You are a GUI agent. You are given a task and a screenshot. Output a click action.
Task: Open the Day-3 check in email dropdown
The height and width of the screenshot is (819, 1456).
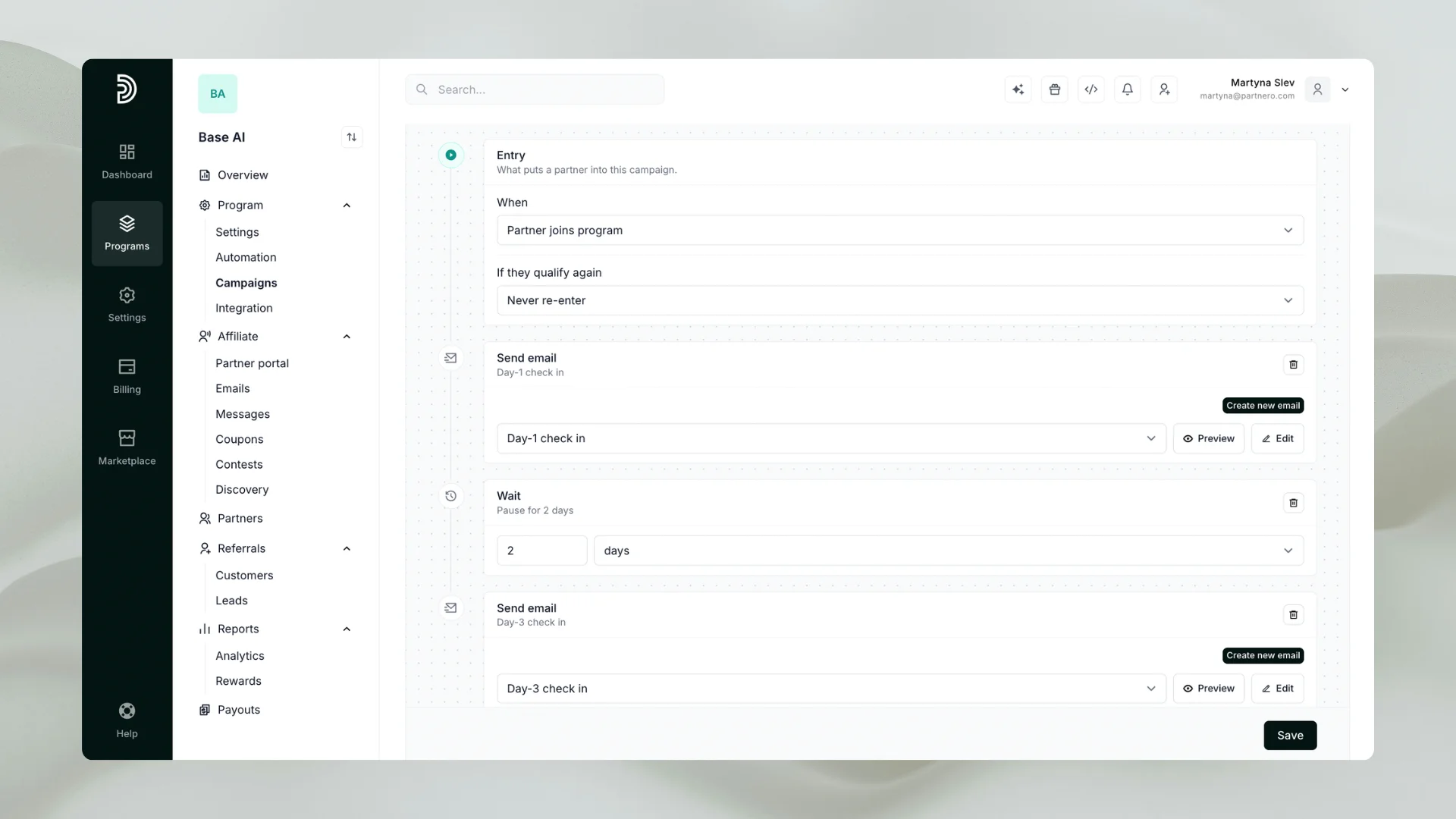coord(831,689)
